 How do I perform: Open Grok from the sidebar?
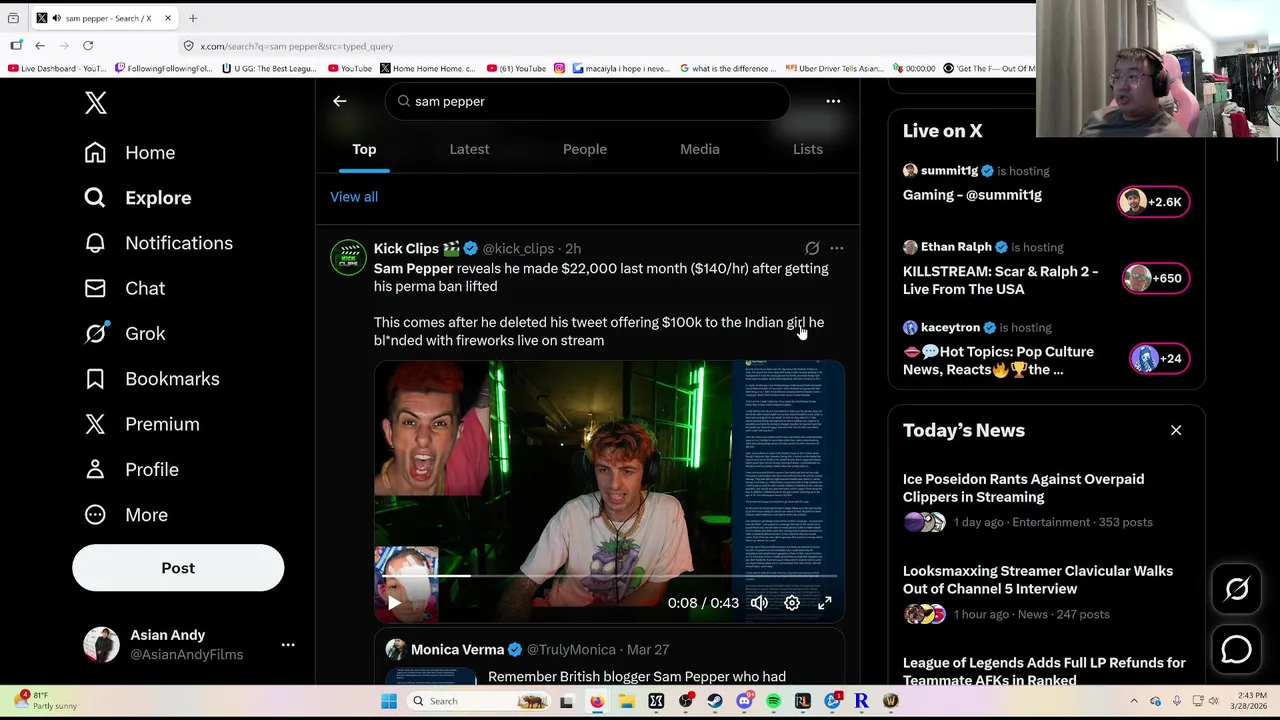125,333
